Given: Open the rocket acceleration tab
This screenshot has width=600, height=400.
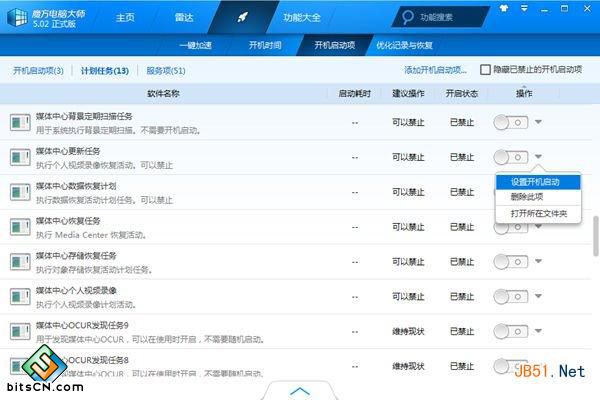Looking at the screenshot, I should coord(243,17).
